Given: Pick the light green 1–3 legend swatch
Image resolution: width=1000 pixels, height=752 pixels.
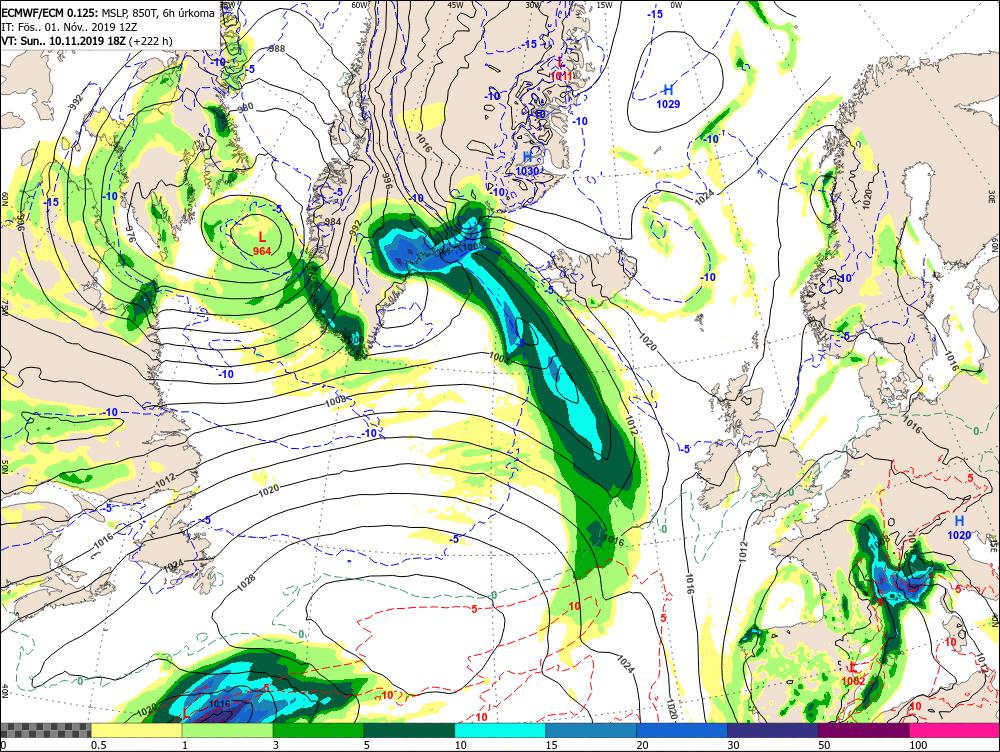Looking at the screenshot, I should 228,730.
